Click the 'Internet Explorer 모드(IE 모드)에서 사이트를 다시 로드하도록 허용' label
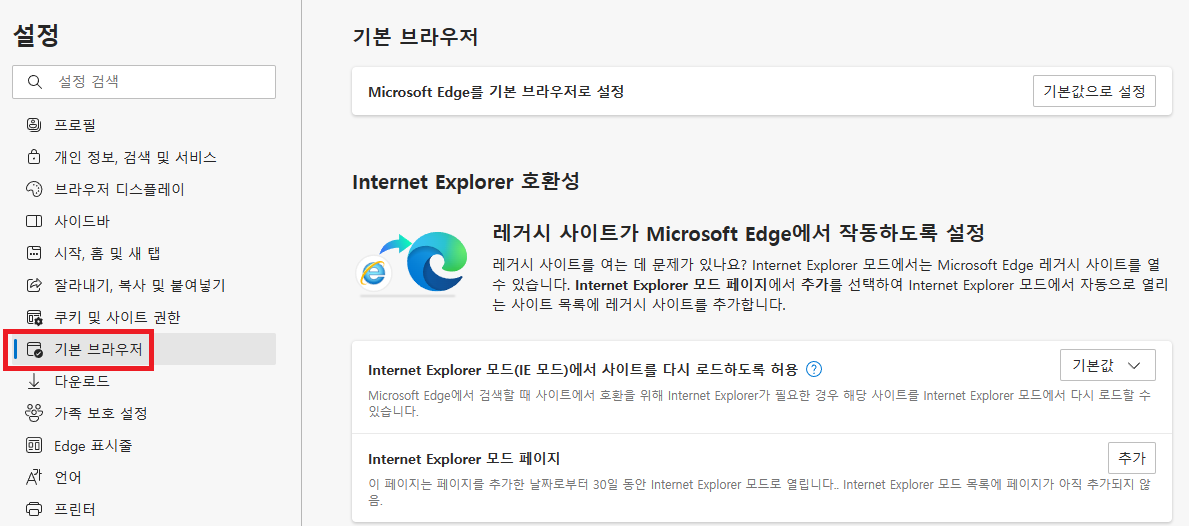The image size is (1189, 526). tap(582, 370)
